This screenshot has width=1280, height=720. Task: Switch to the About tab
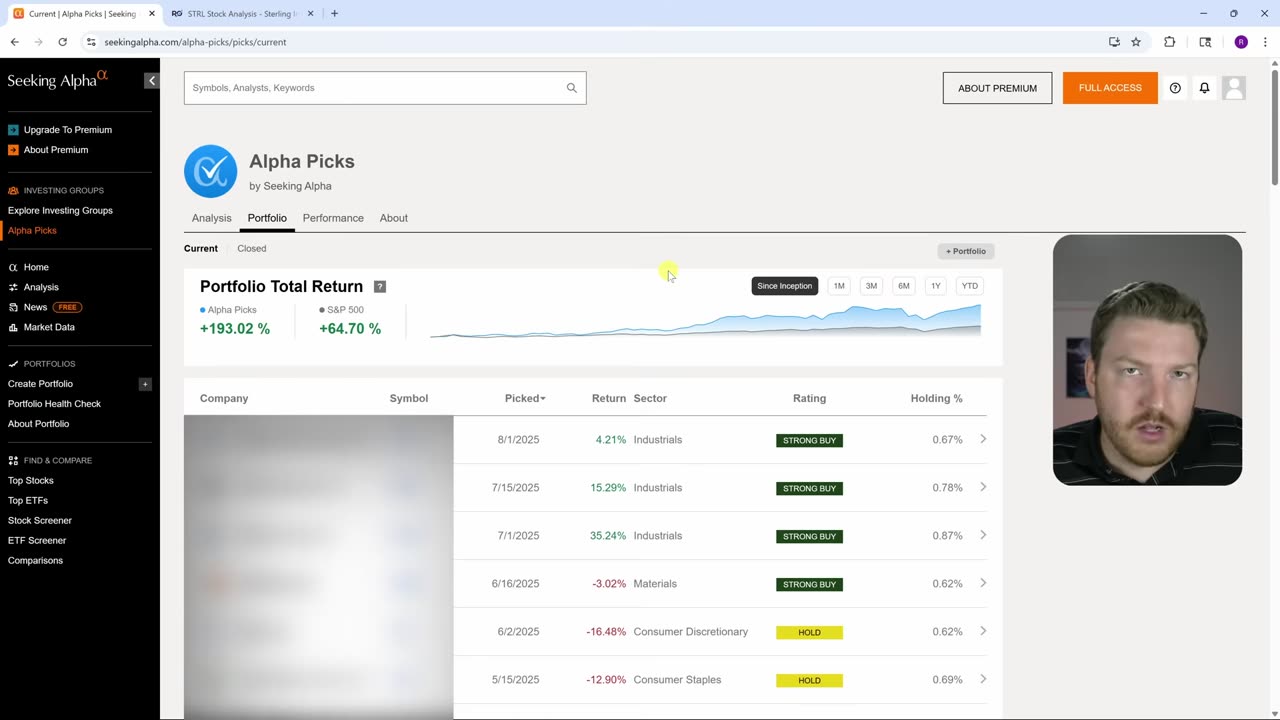point(394,218)
